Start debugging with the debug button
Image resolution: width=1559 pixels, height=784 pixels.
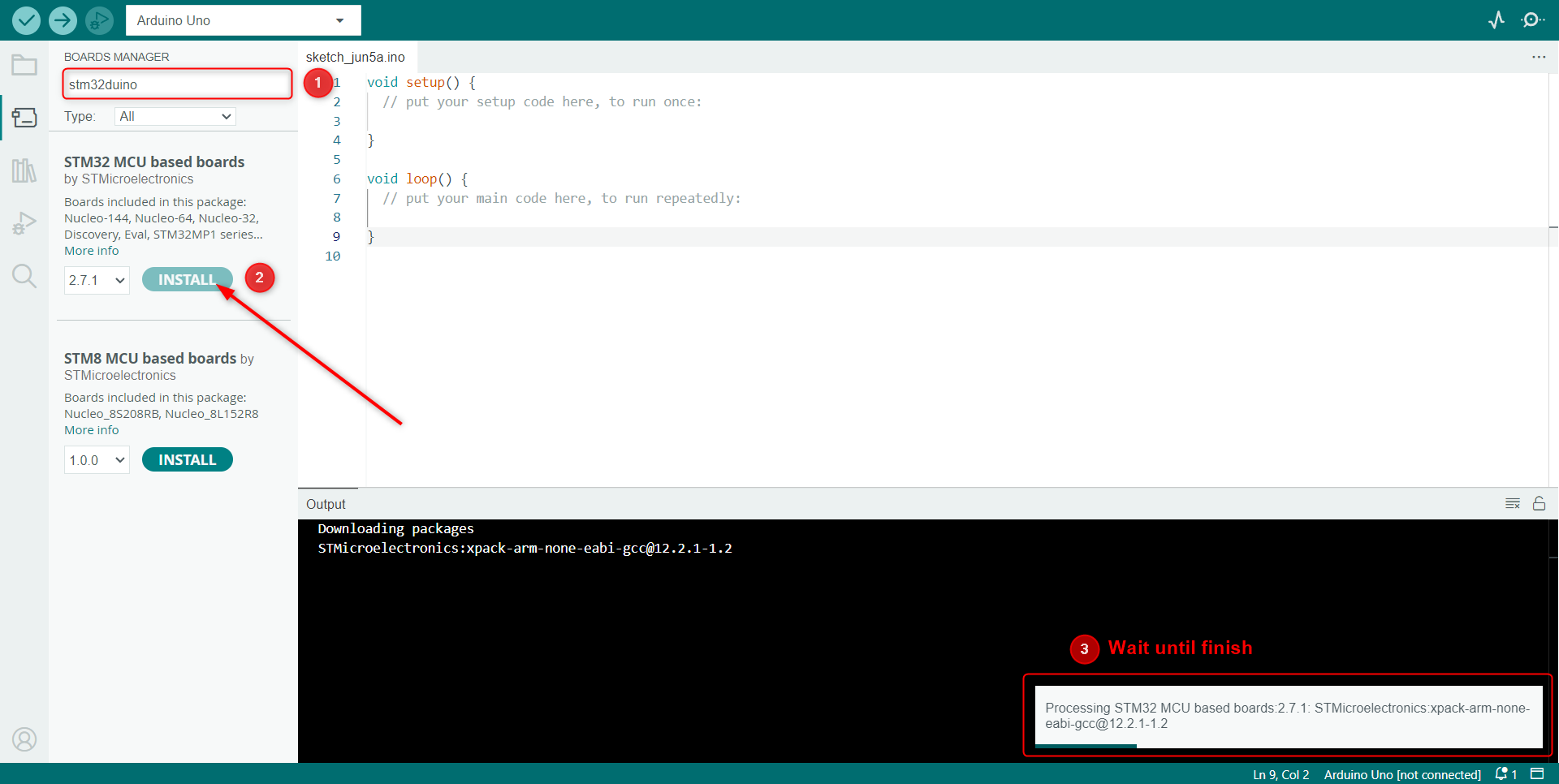click(x=99, y=20)
